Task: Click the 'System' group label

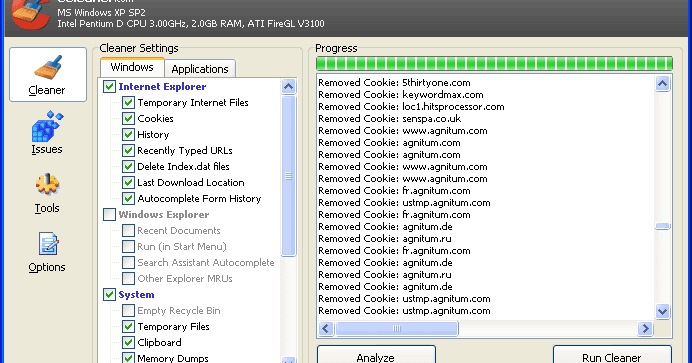Action: [x=136, y=295]
